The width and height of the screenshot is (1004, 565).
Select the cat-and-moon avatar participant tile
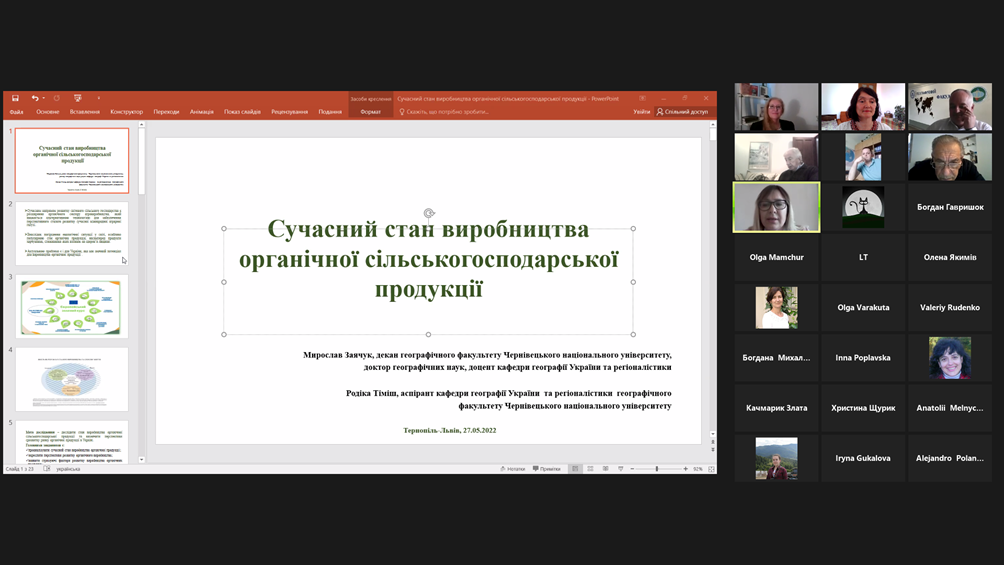[x=863, y=207]
